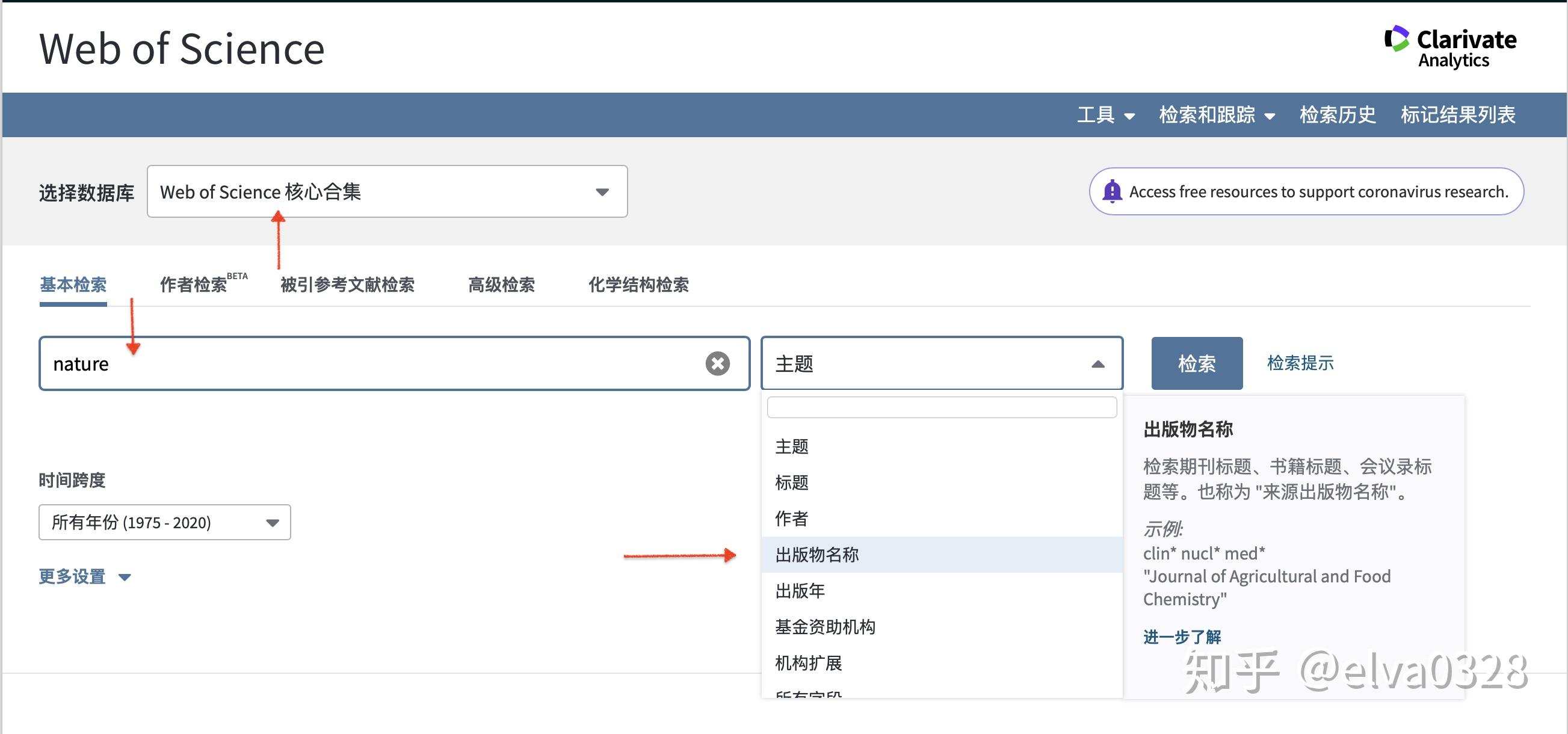This screenshot has width=1568, height=734.
Task: Clear the nature search text with X icon
Action: 717,363
